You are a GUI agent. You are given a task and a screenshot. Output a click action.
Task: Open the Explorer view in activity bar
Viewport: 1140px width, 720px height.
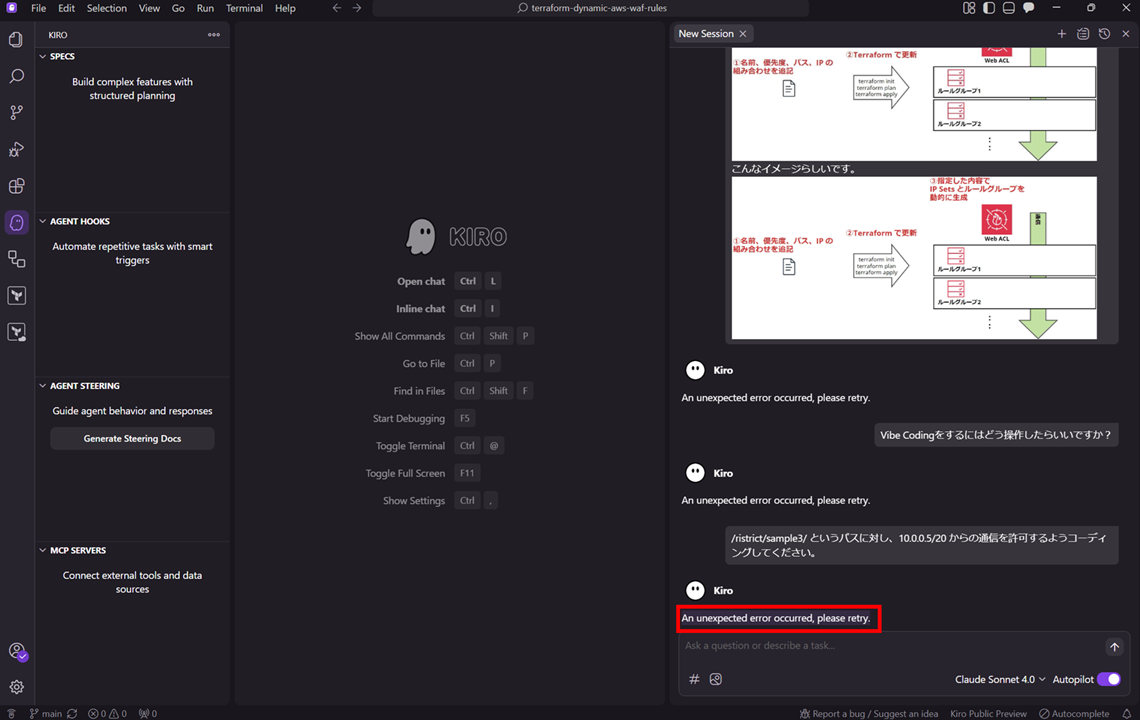[x=16, y=39]
